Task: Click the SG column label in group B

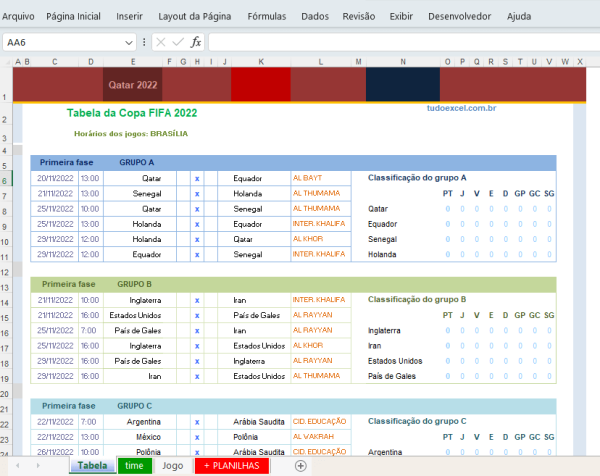Action: tap(549, 315)
